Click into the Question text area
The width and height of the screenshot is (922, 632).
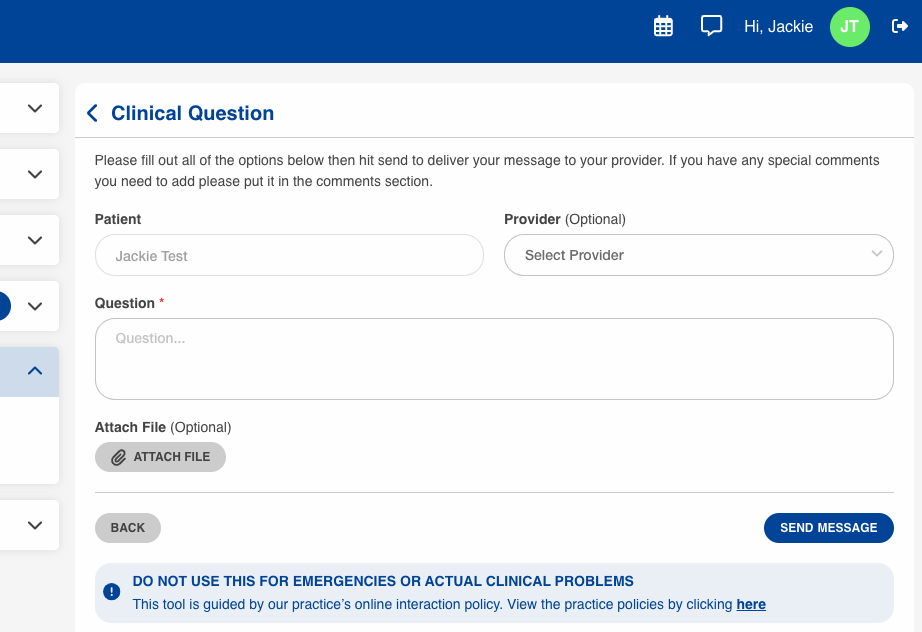493,359
